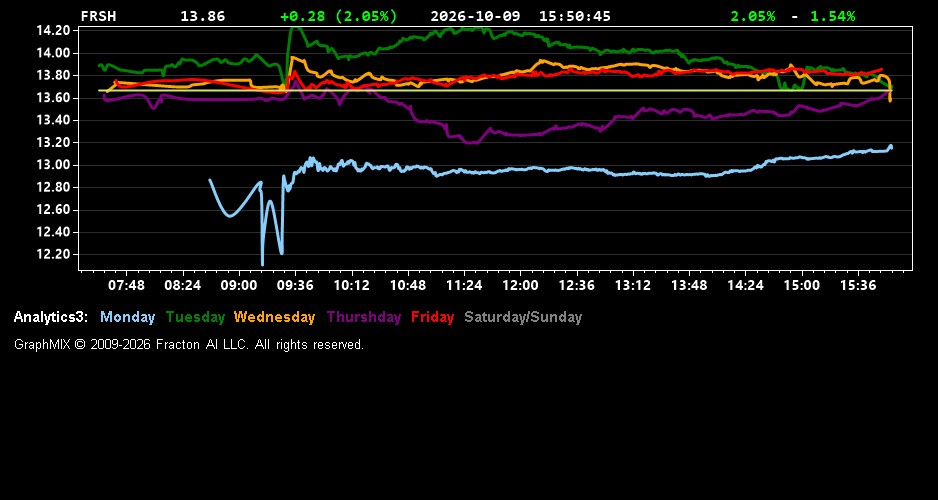
Task: Select the Monday legend label
Action: click(127, 318)
